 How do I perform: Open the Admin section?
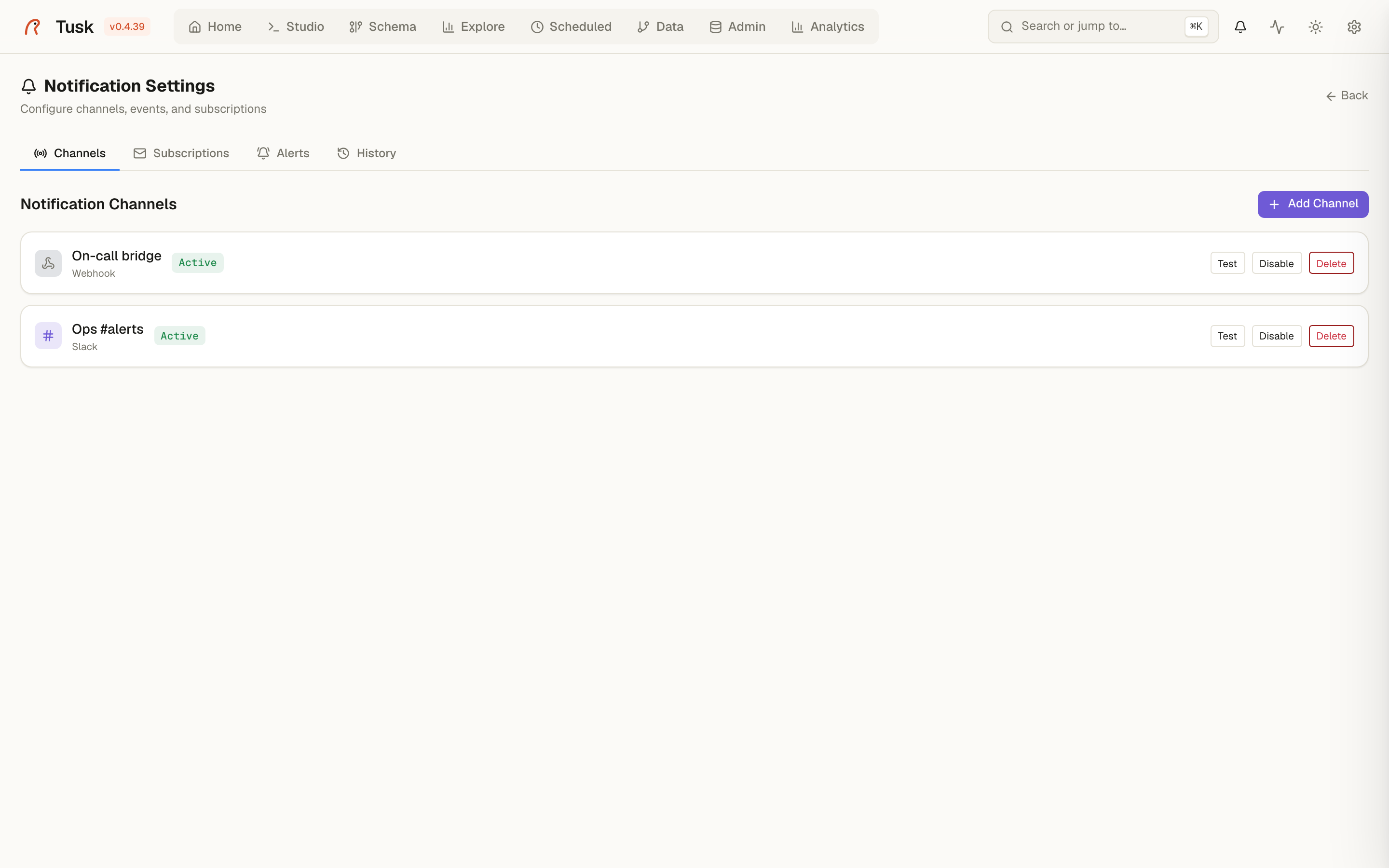737,27
